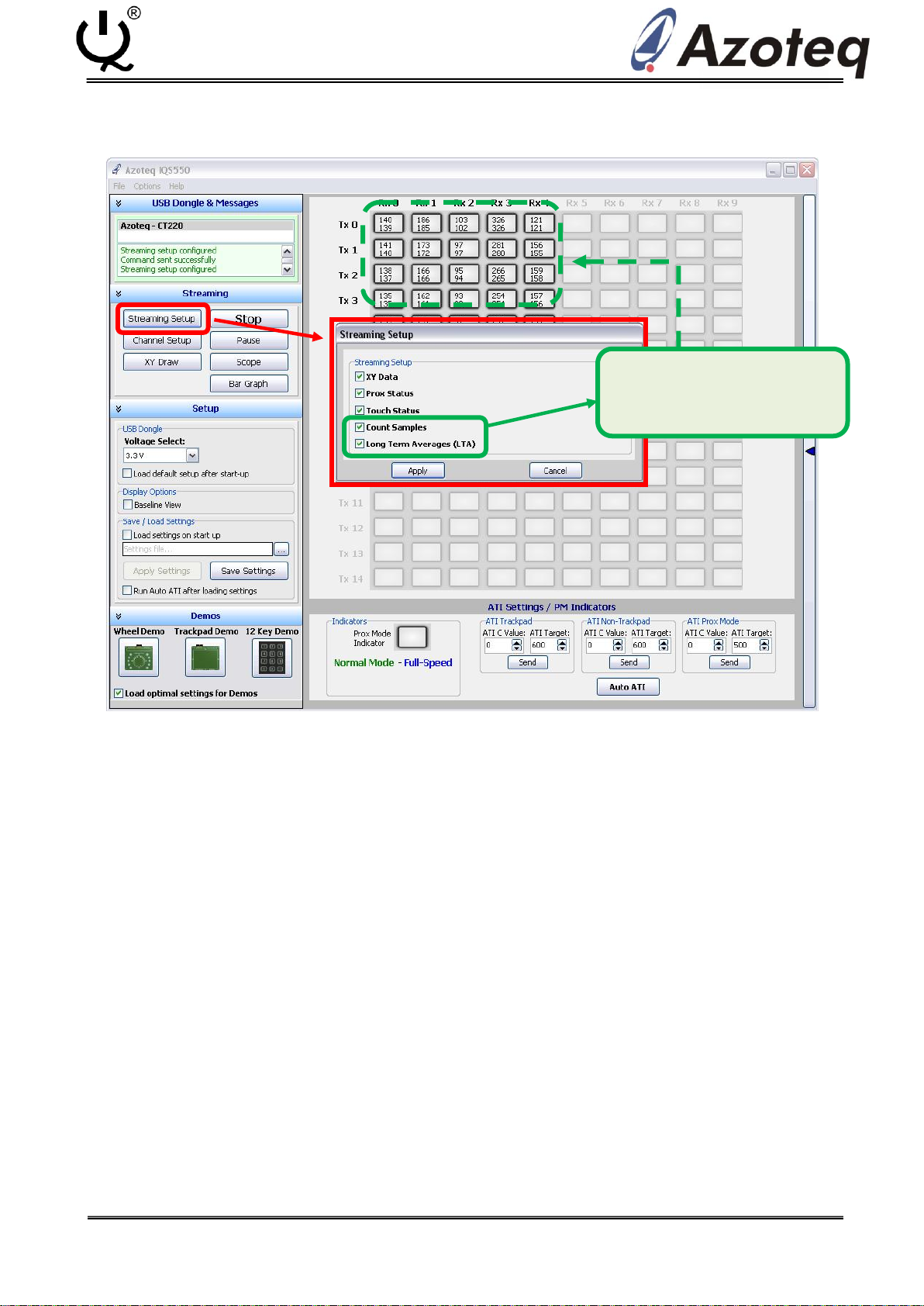Screen dimensions: 924x1306
Task: Launch the Wheel Demo icon
Action: click(139, 658)
